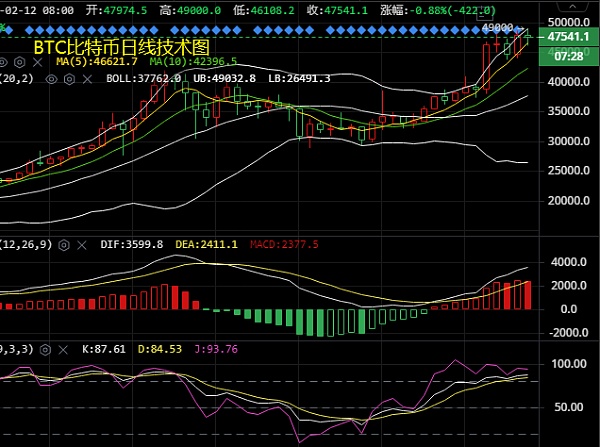600x447 pixels.
Task: Close the KDJ indicator panel
Action: click(x=64, y=349)
